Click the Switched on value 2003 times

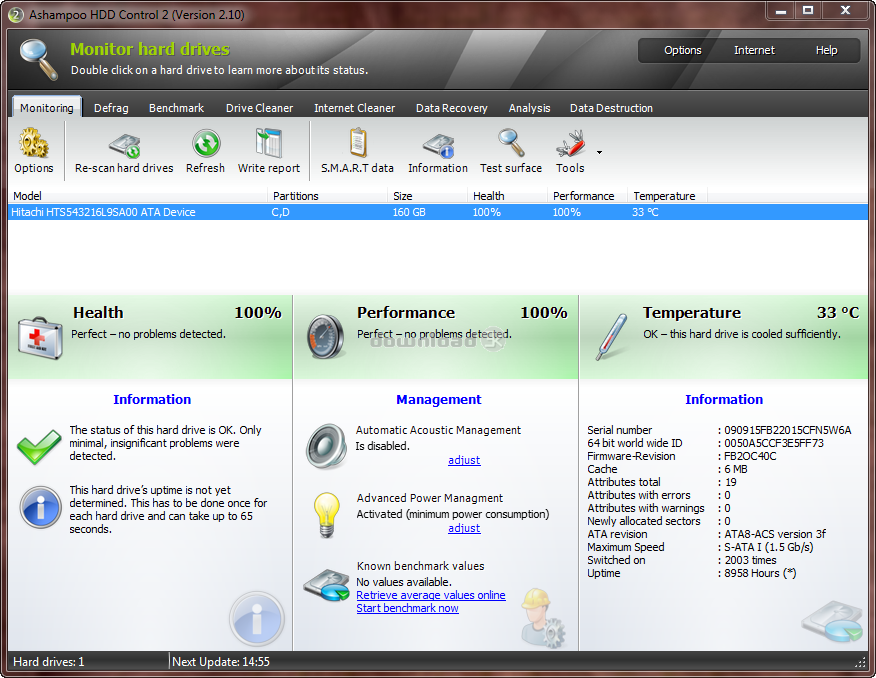click(x=750, y=560)
